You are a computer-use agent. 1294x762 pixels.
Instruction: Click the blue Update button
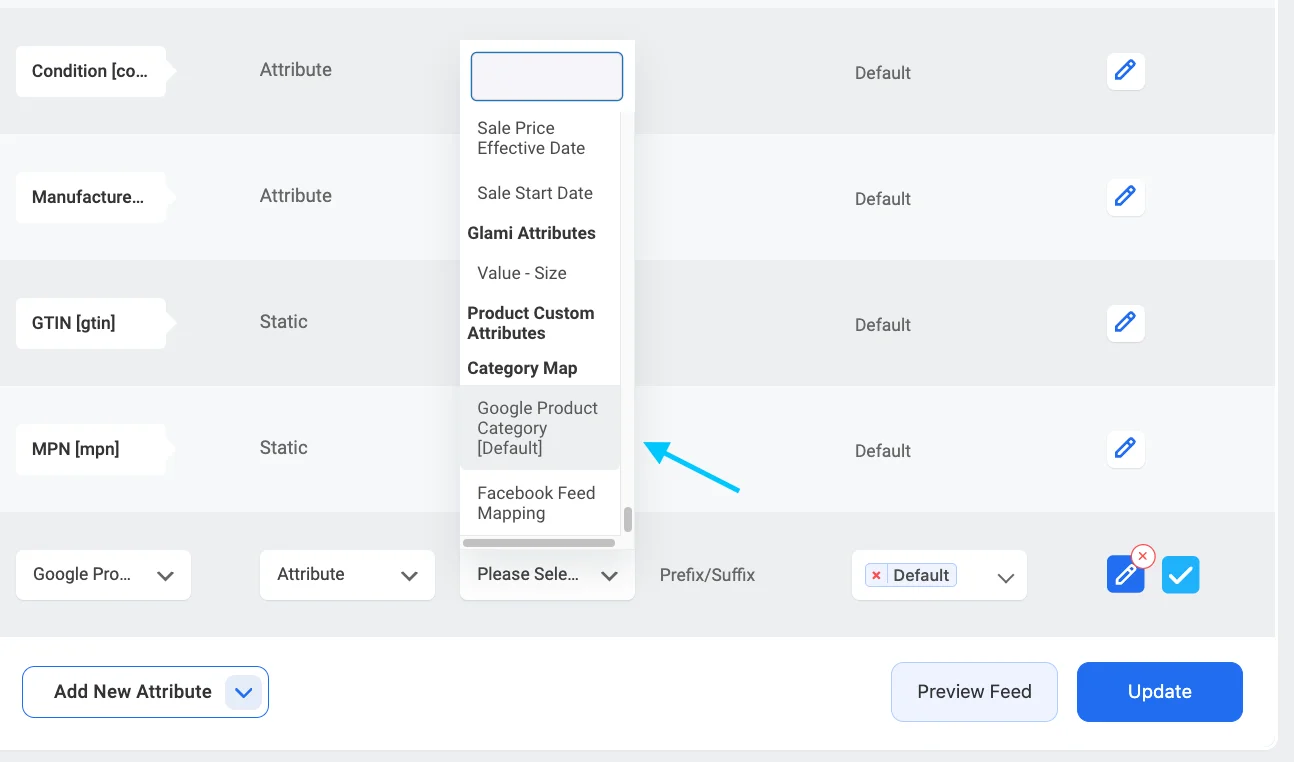click(x=1160, y=692)
